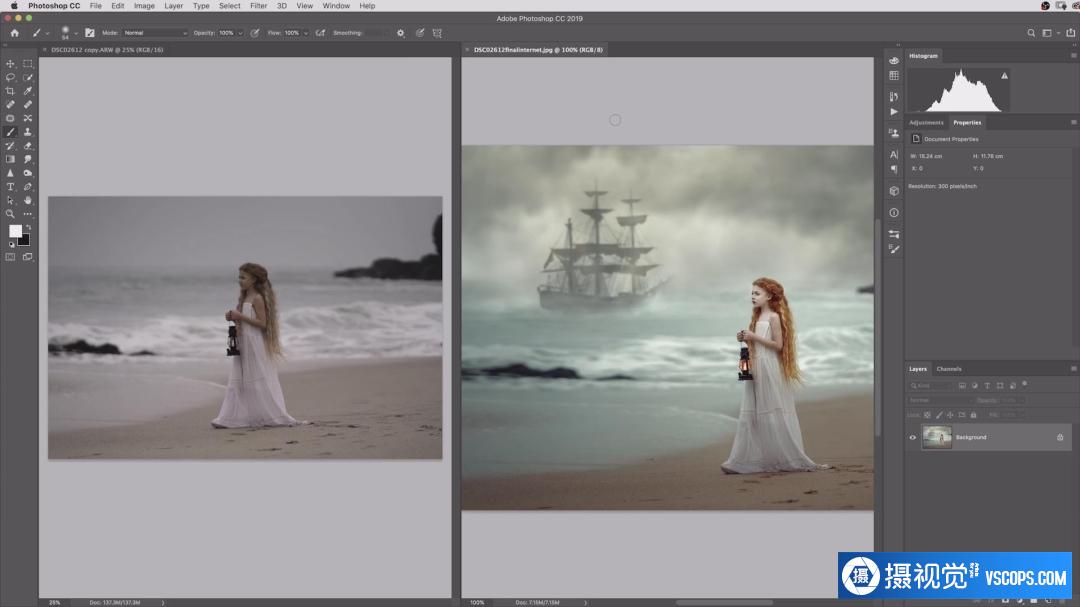Select the Hand tool
The image size is (1080, 607).
[x=28, y=200]
